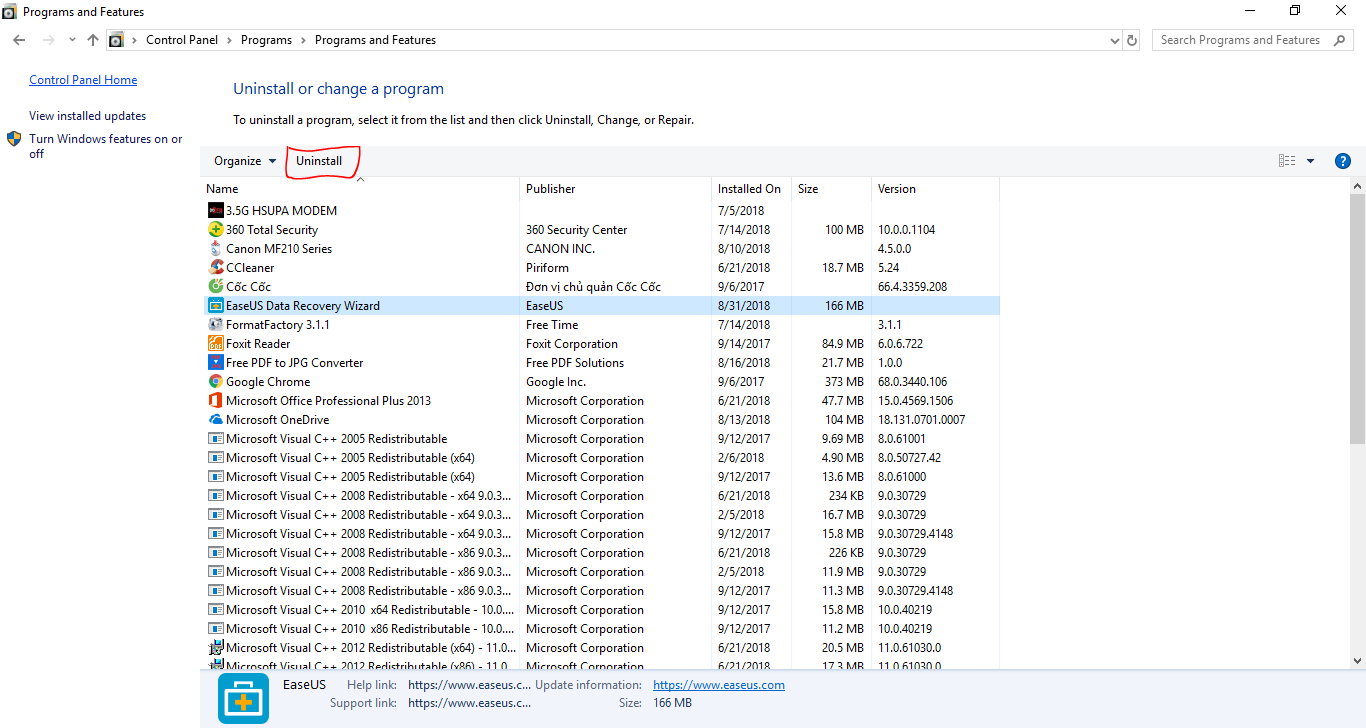
Task: Expand the chevron after Control Panel breadcrumb
Action: 228,40
